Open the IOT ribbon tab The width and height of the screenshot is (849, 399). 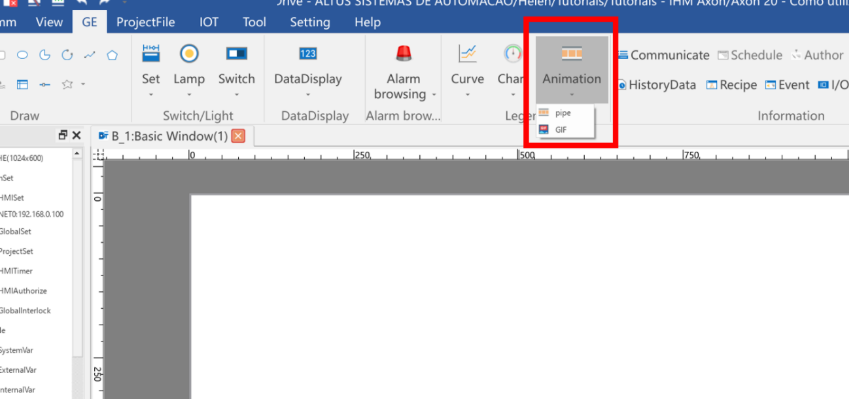(x=209, y=22)
